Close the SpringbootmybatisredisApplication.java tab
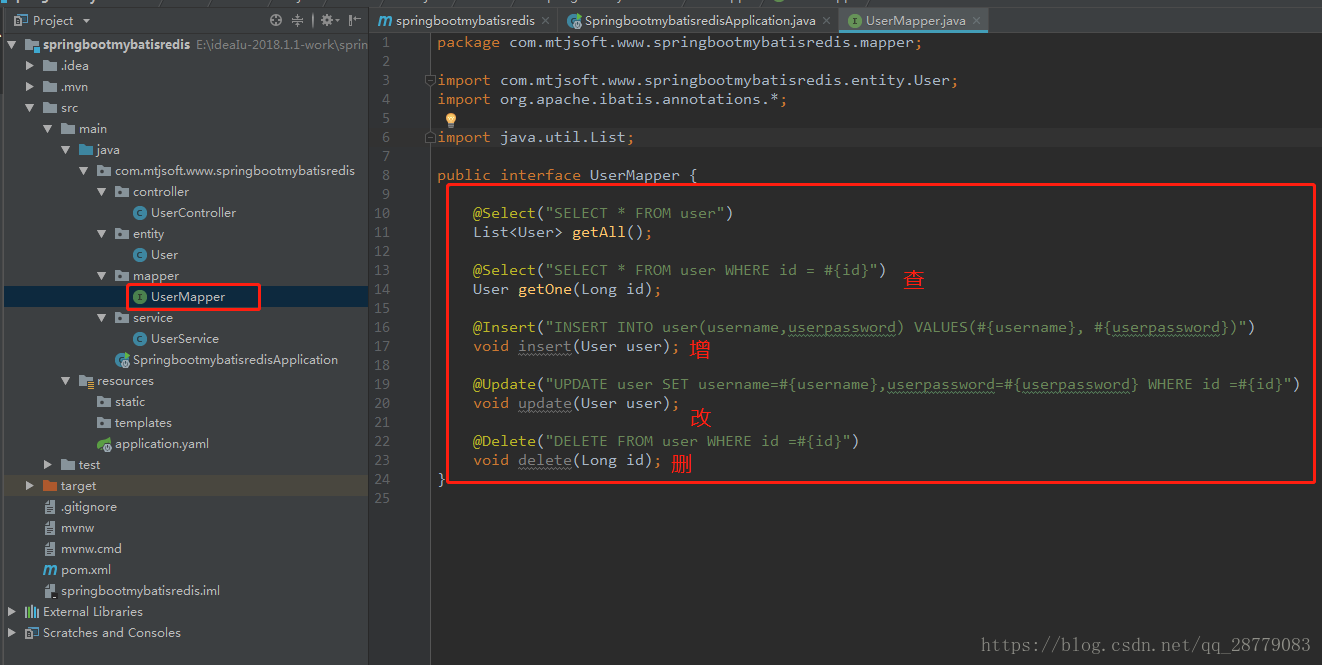 (826, 20)
